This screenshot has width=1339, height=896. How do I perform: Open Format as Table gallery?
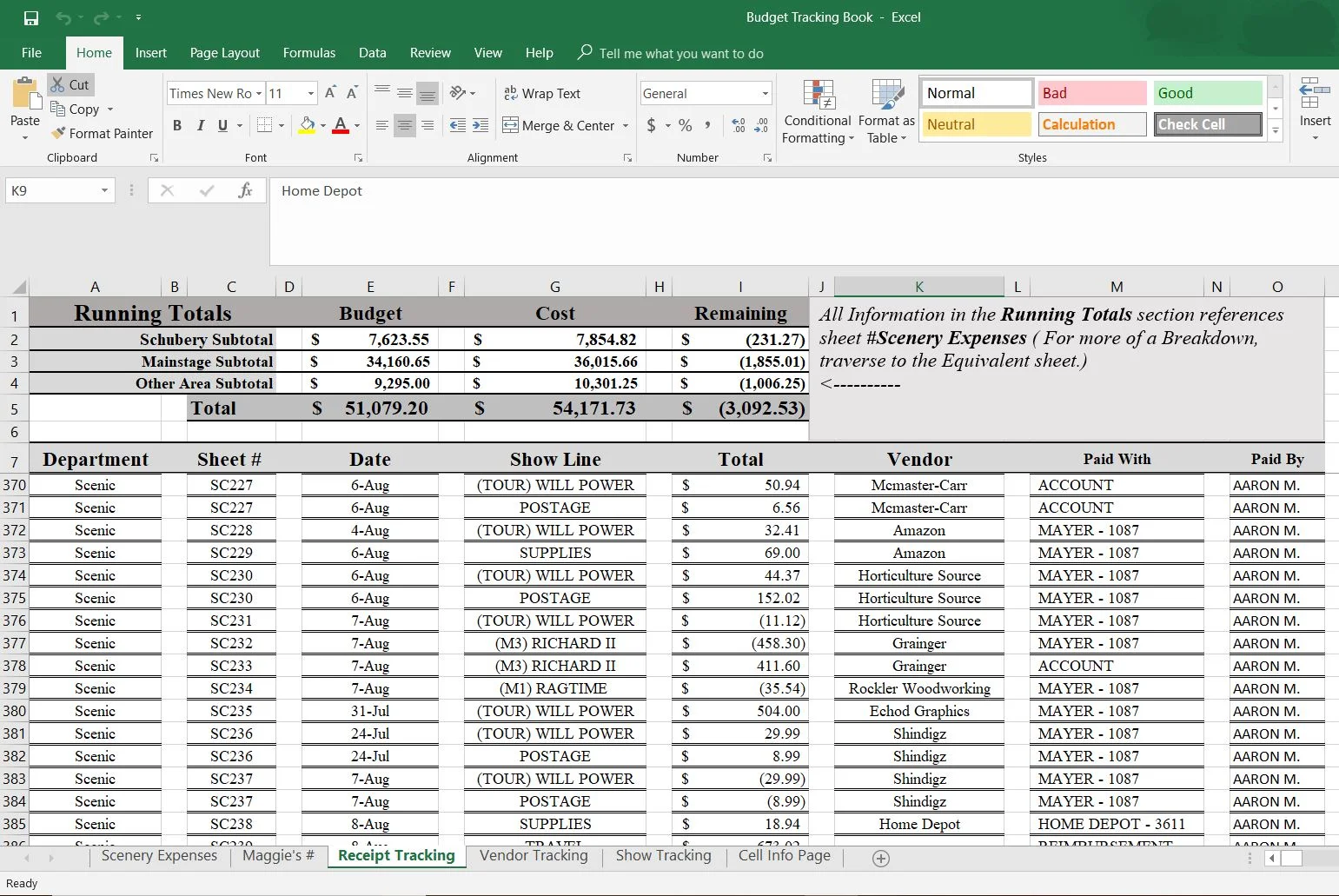coord(886,111)
